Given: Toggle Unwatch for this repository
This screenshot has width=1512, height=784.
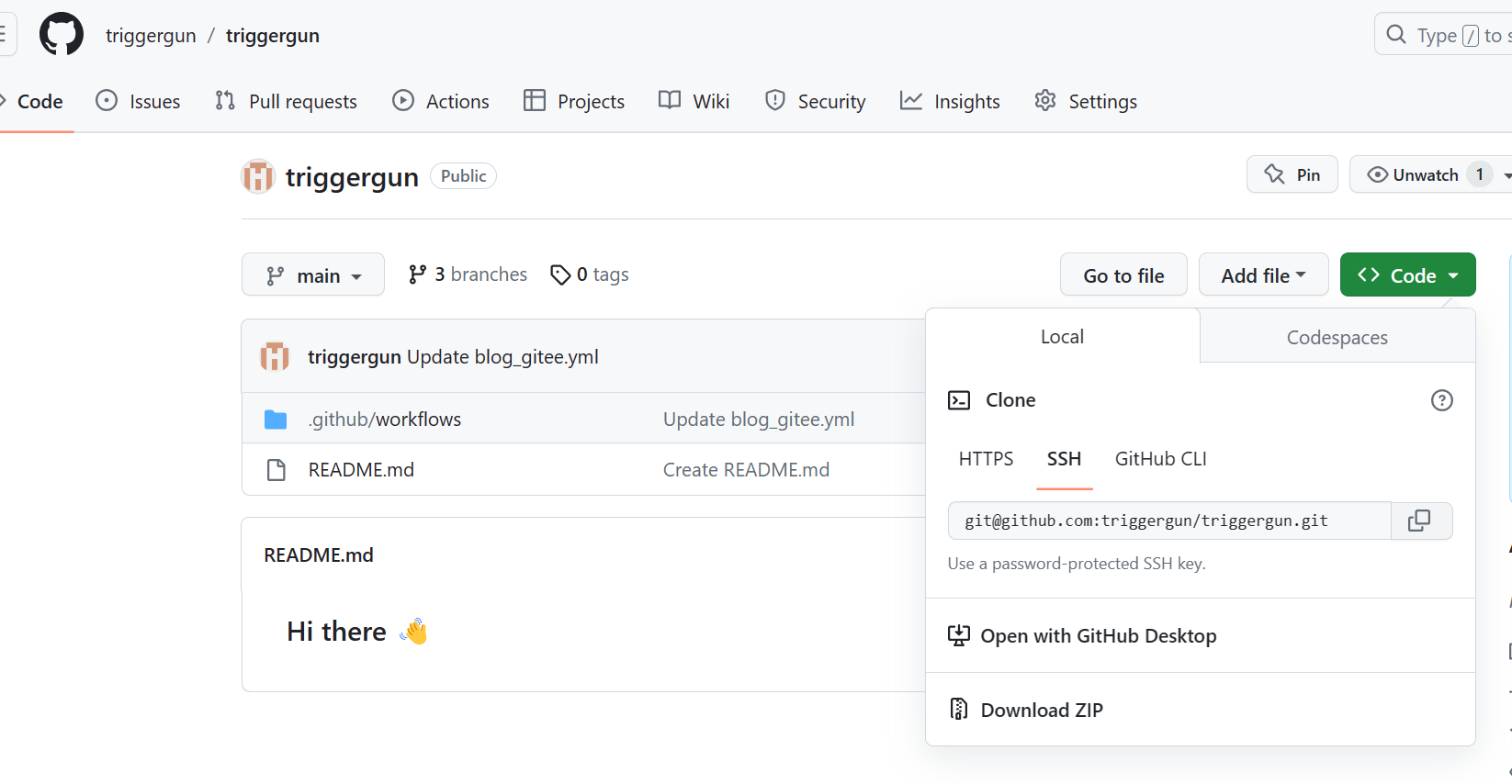Looking at the screenshot, I should point(1413,174).
